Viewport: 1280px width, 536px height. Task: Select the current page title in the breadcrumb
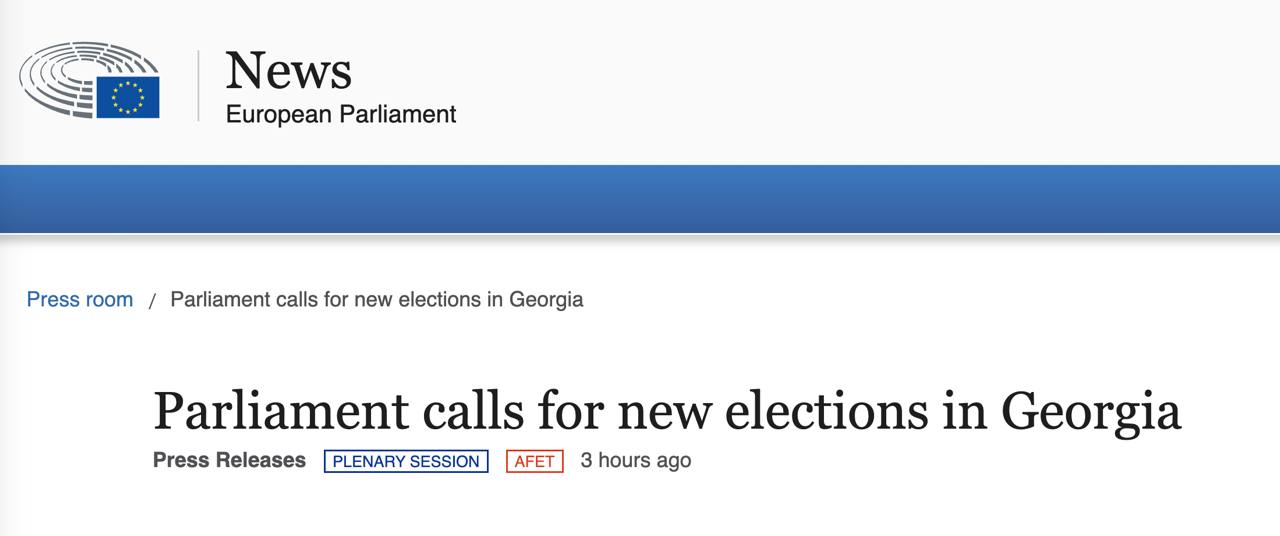tap(376, 299)
